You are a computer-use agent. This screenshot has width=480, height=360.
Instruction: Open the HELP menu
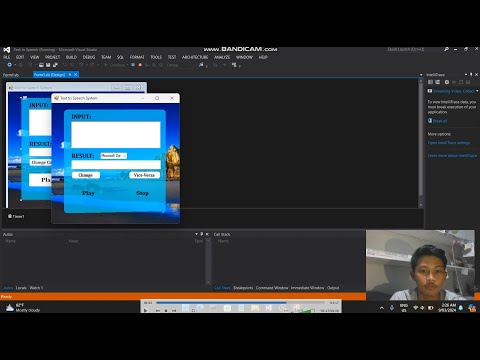263,57
